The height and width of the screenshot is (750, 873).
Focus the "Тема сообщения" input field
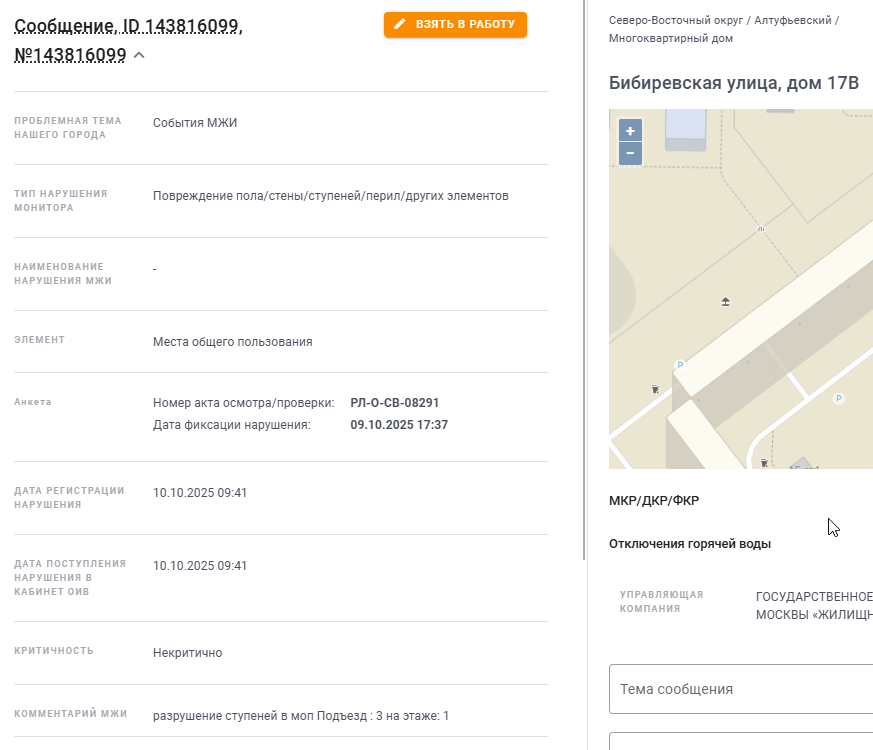740,689
